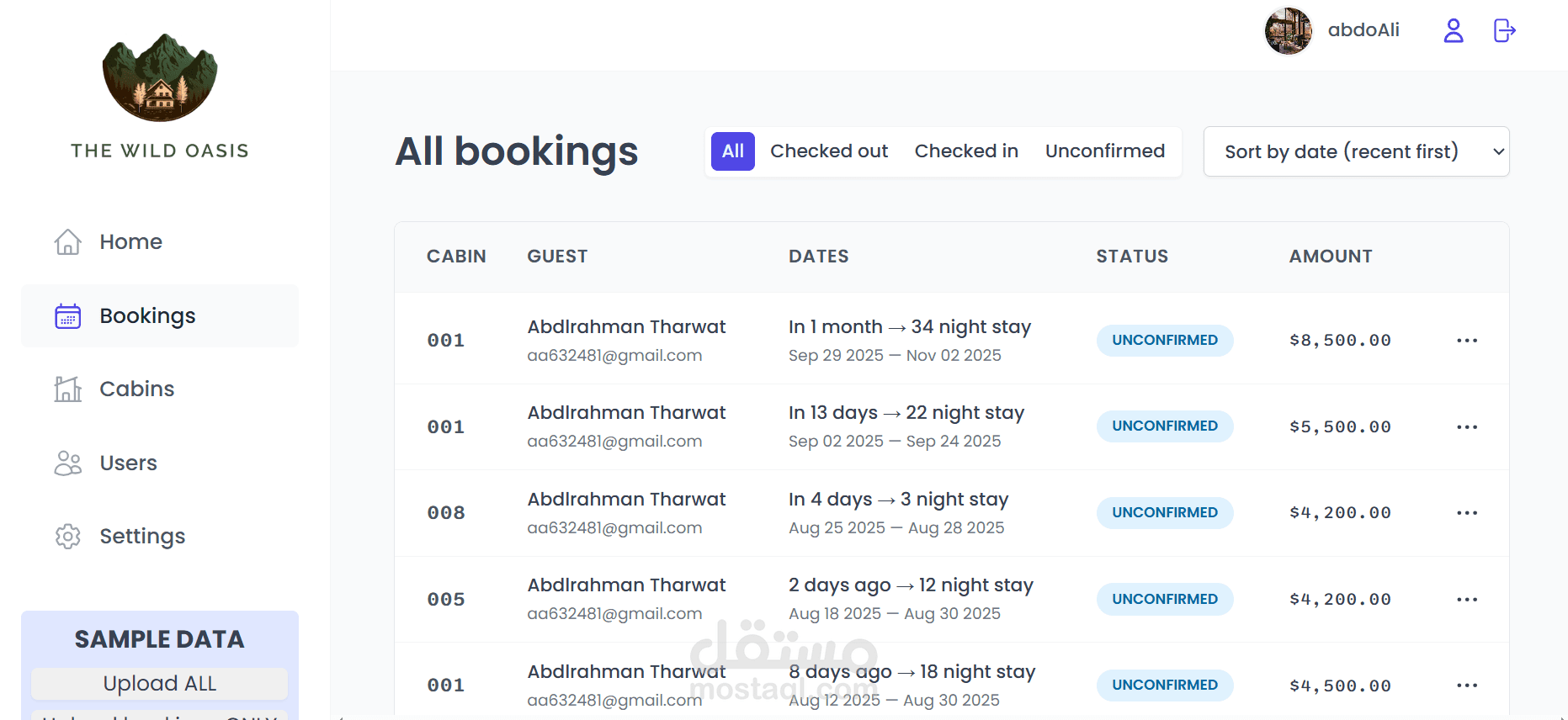Click the Home house icon in sidebar
The width and height of the screenshot is (1568, 720).
pos(67,242)
